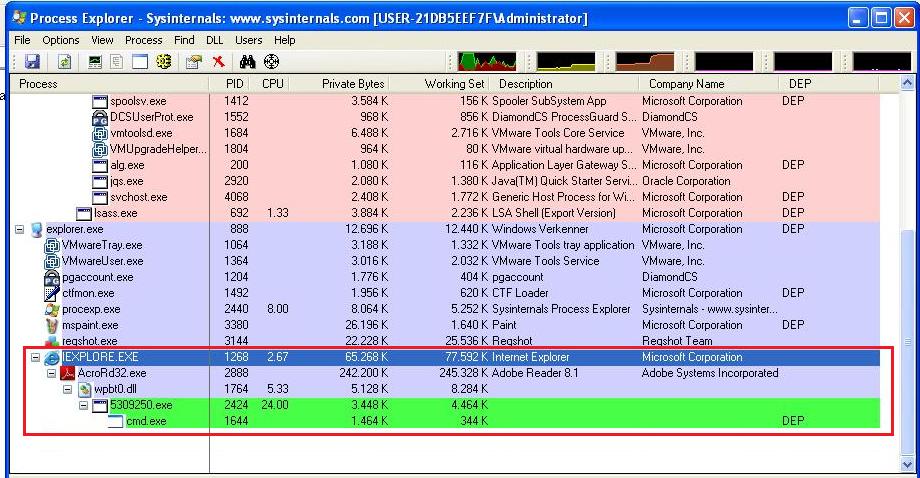Select the svchost.exe row with PID 4068
Screen dimensions: 920x478
pyautogui.click(x=445, y=197)
